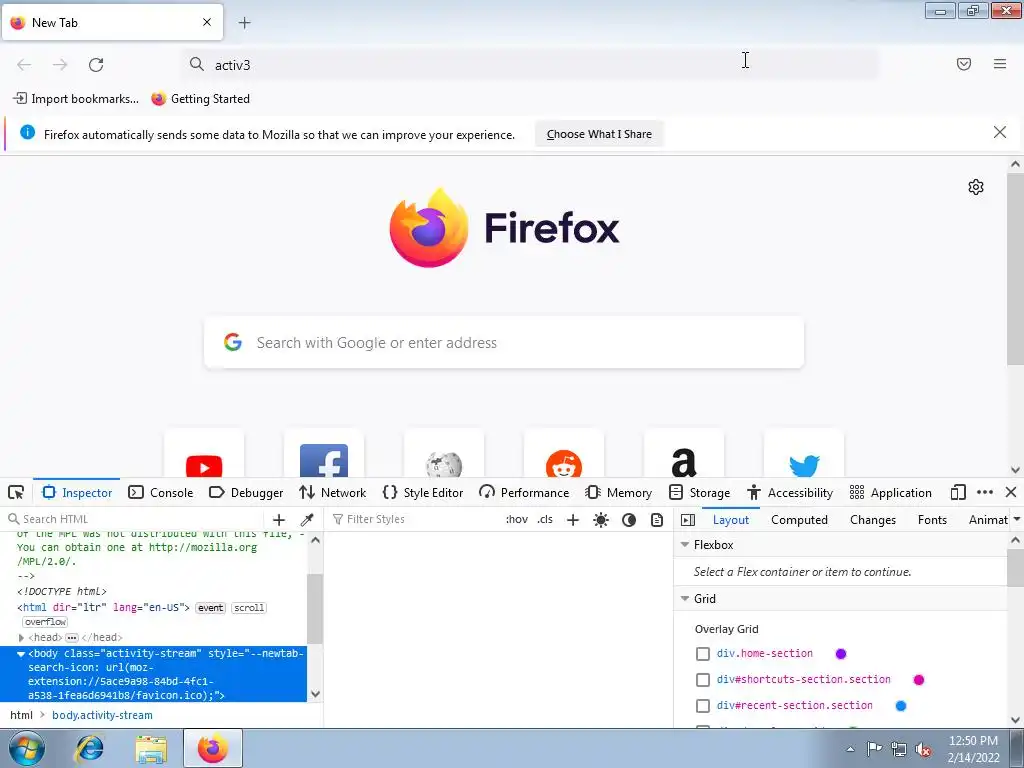Screen dimensions: 1024x768
Task: Open the Application tab
Action: (891, 492)
